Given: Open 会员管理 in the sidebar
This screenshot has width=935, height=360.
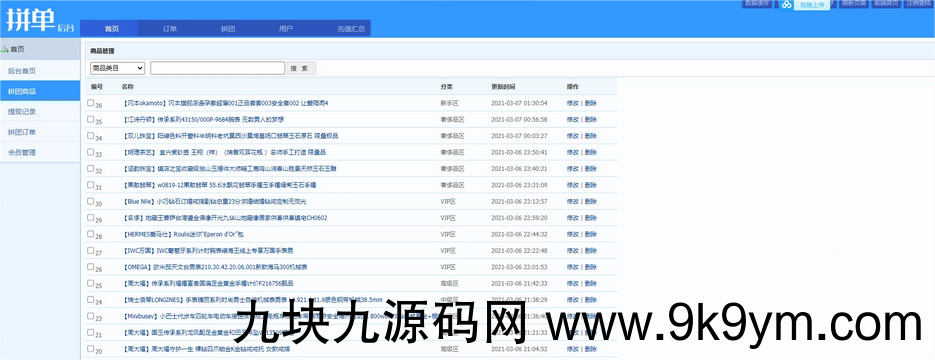Looking at the screenshot, I should click(x=40, y=152).
